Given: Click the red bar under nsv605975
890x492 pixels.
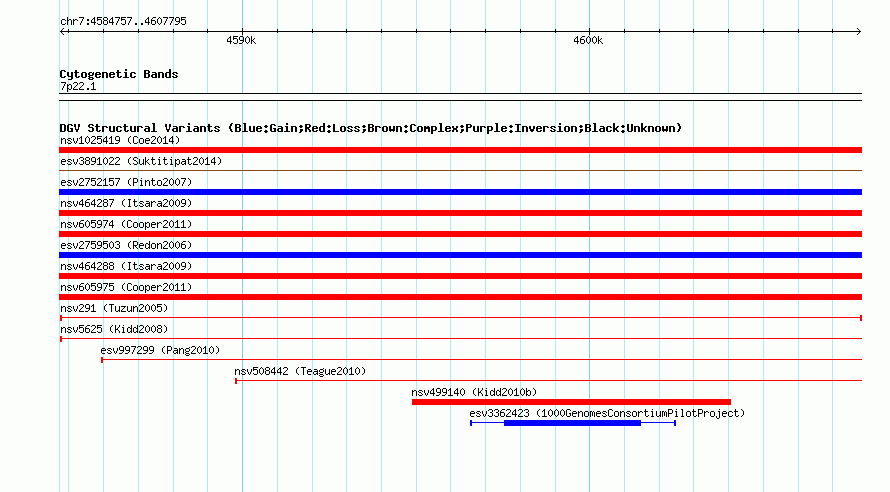Looking at the screenshot, I should click(460, 297).
